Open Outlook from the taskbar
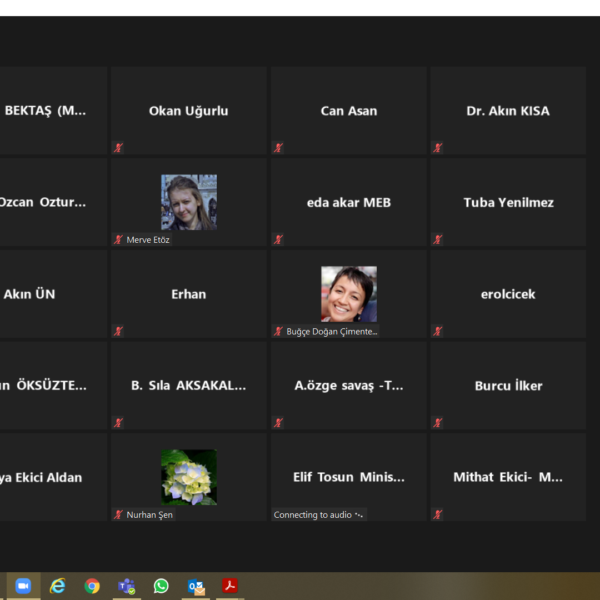This screenshot has width=600, height=600. point(196,586)
